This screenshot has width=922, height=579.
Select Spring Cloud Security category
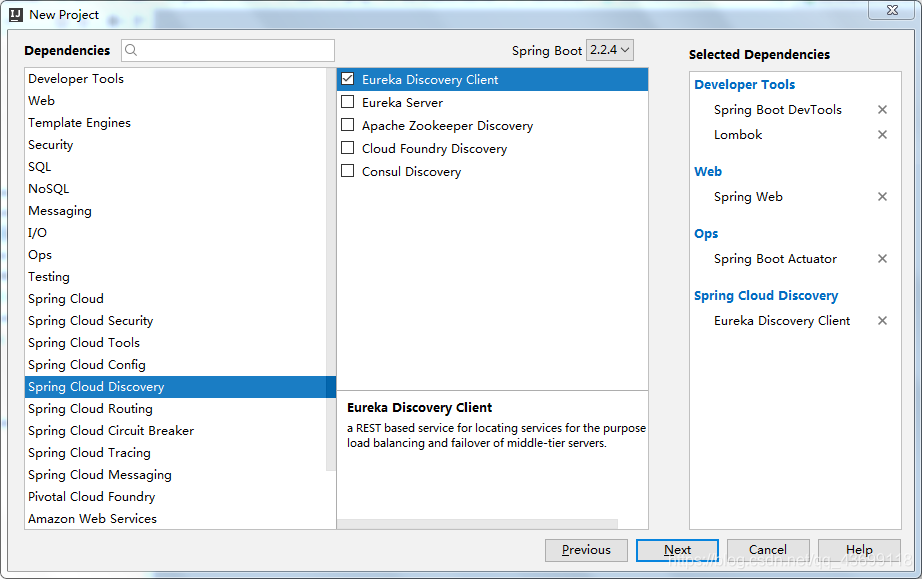coord(176,321)
